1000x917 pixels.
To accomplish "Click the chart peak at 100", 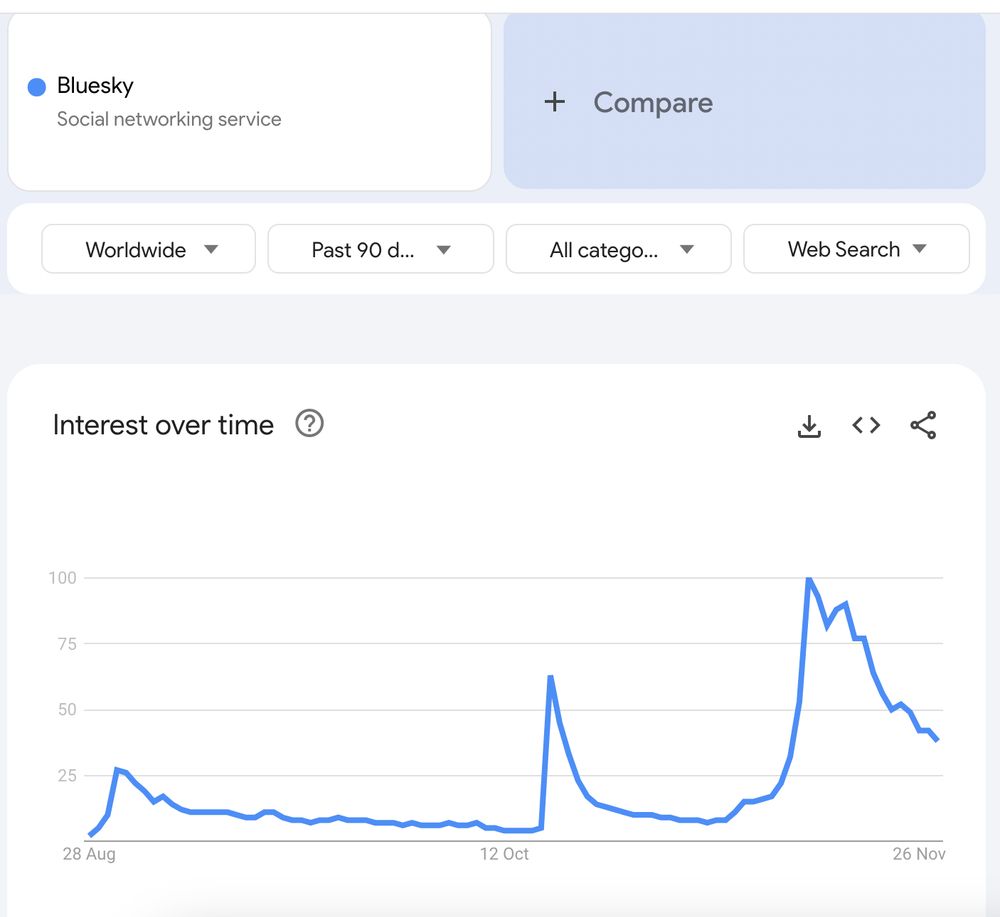I will [x=808, y=580].
